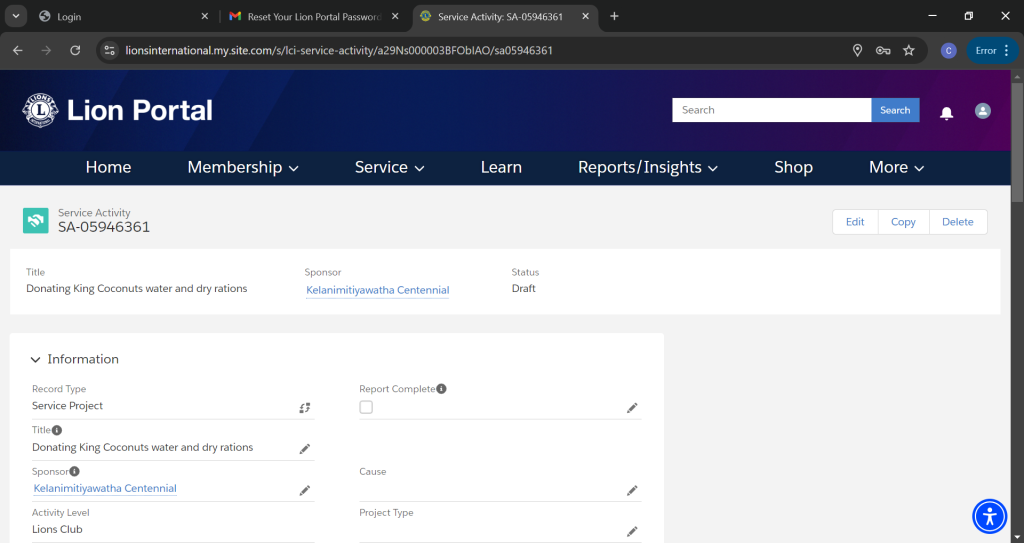Click the blue Search button
1024x543 pixels.
[x=895, y=110]
